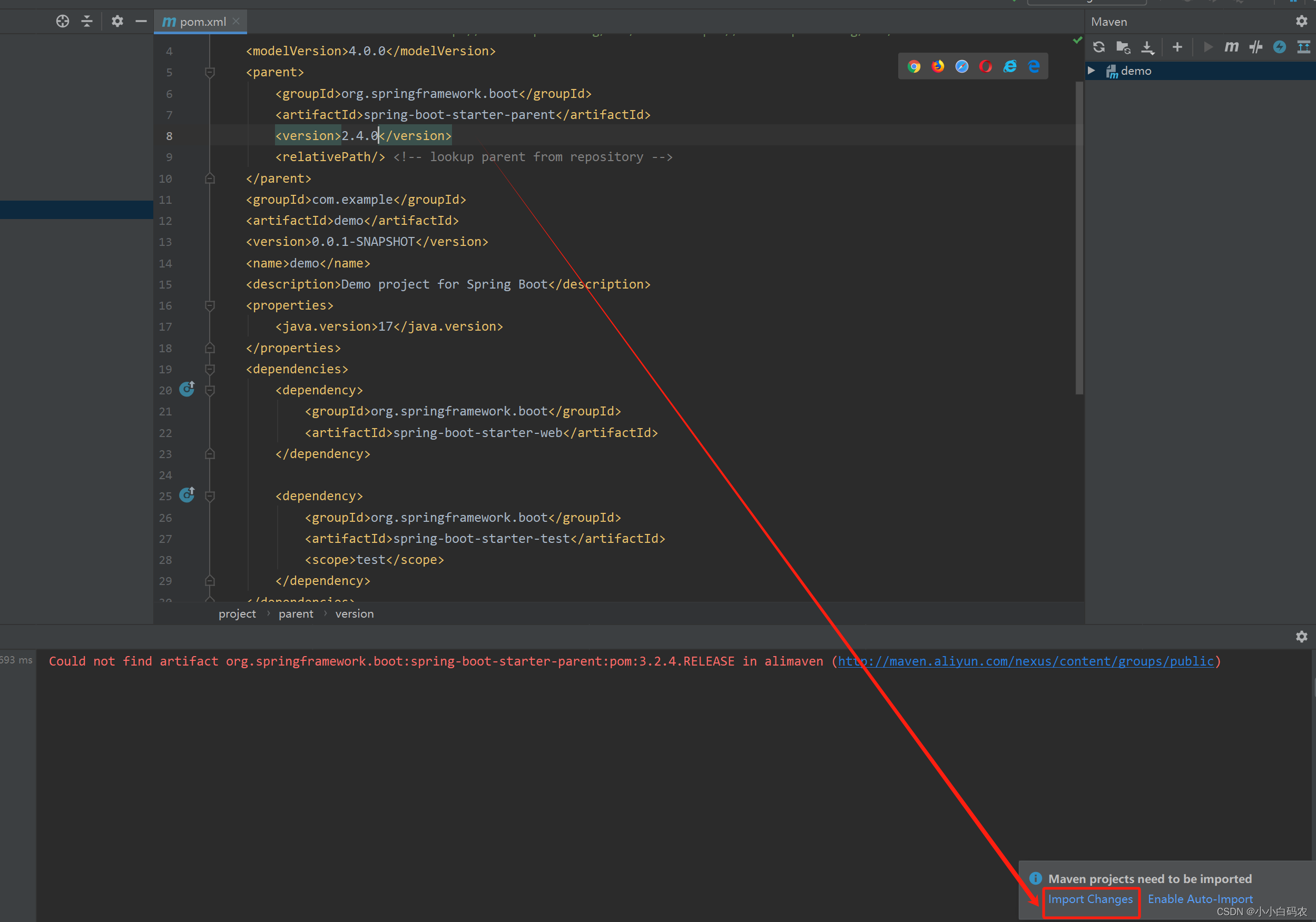Click Enable Auto-Import link
The height and width of the screenshot is (922, 1316).
[x=1200, y=899]
